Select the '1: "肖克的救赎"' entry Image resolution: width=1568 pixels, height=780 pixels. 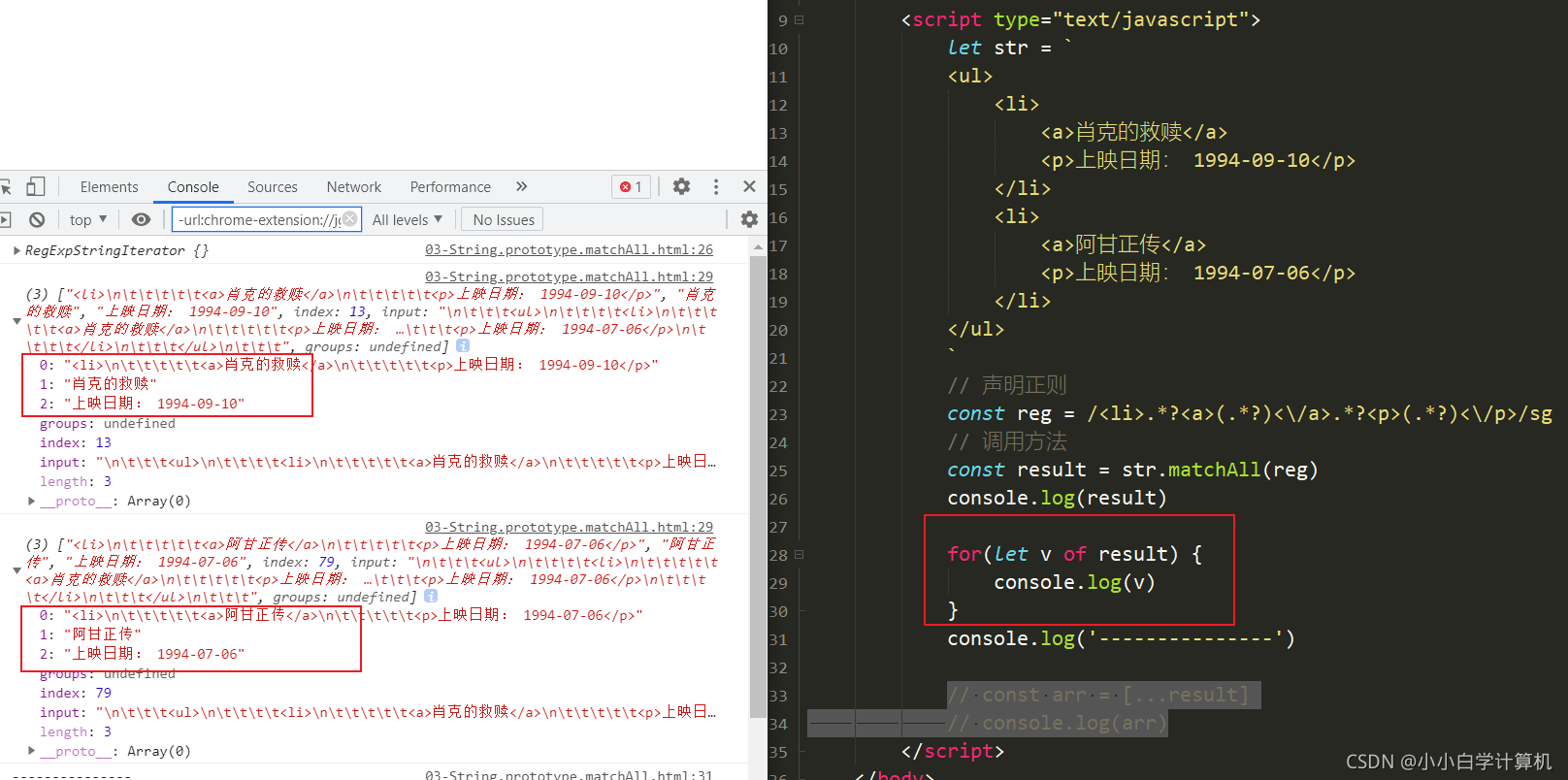98,384
